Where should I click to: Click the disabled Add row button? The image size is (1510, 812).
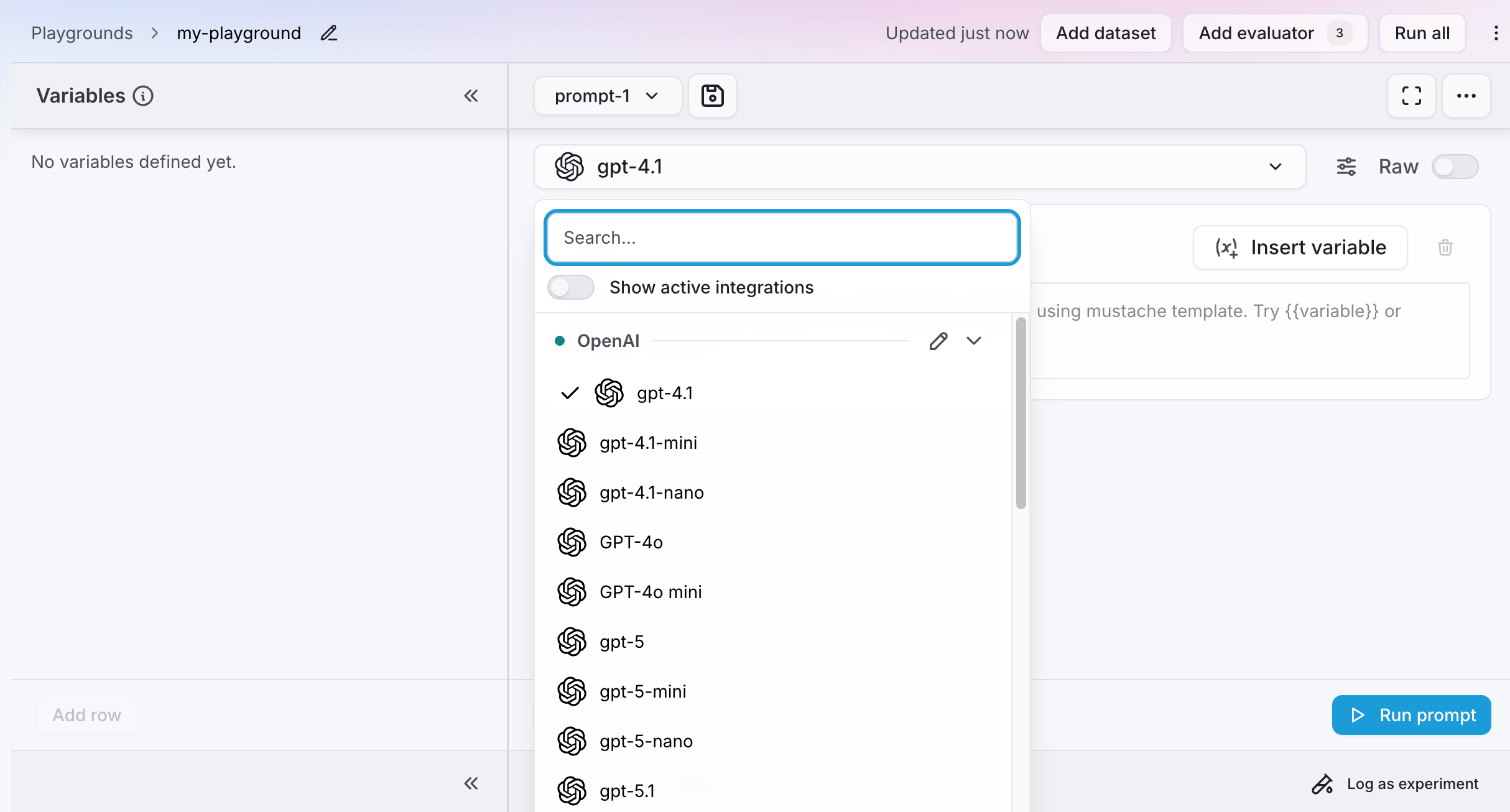pyautogui.click(x=86, y=715)
